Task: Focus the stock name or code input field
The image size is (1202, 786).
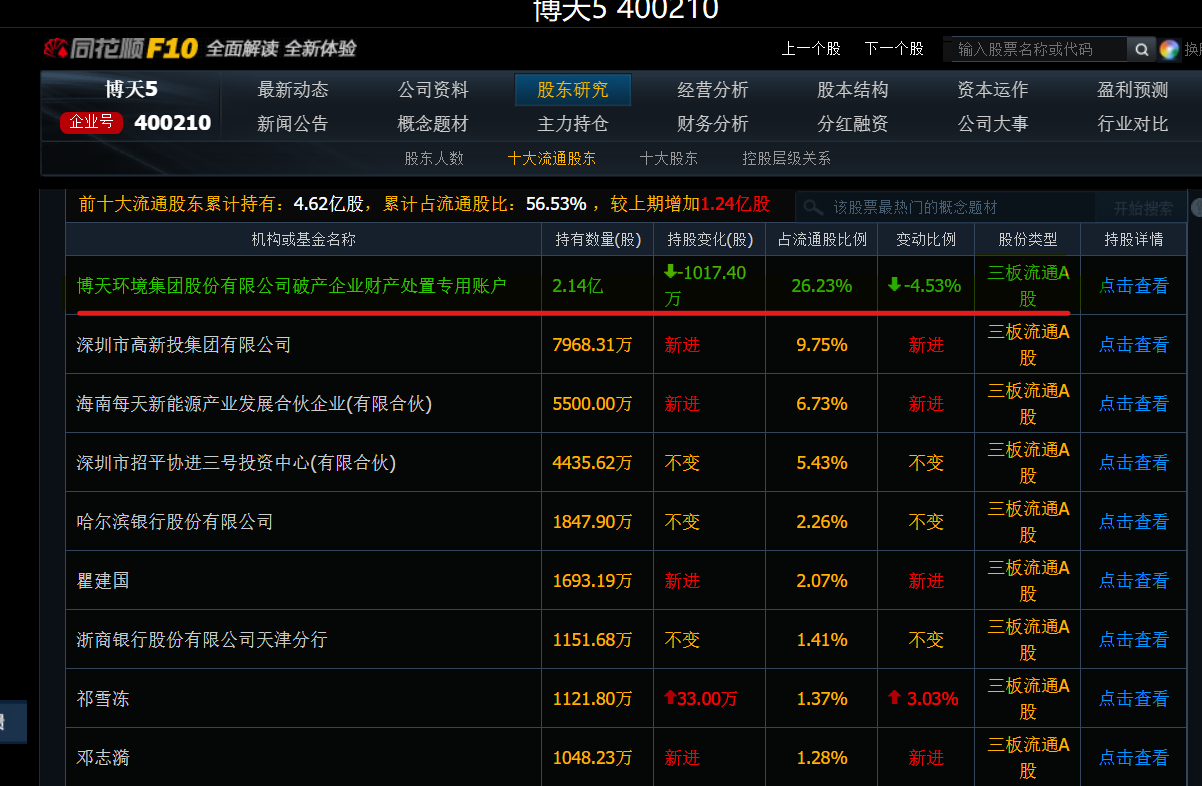Action: tap(1037, 49)
